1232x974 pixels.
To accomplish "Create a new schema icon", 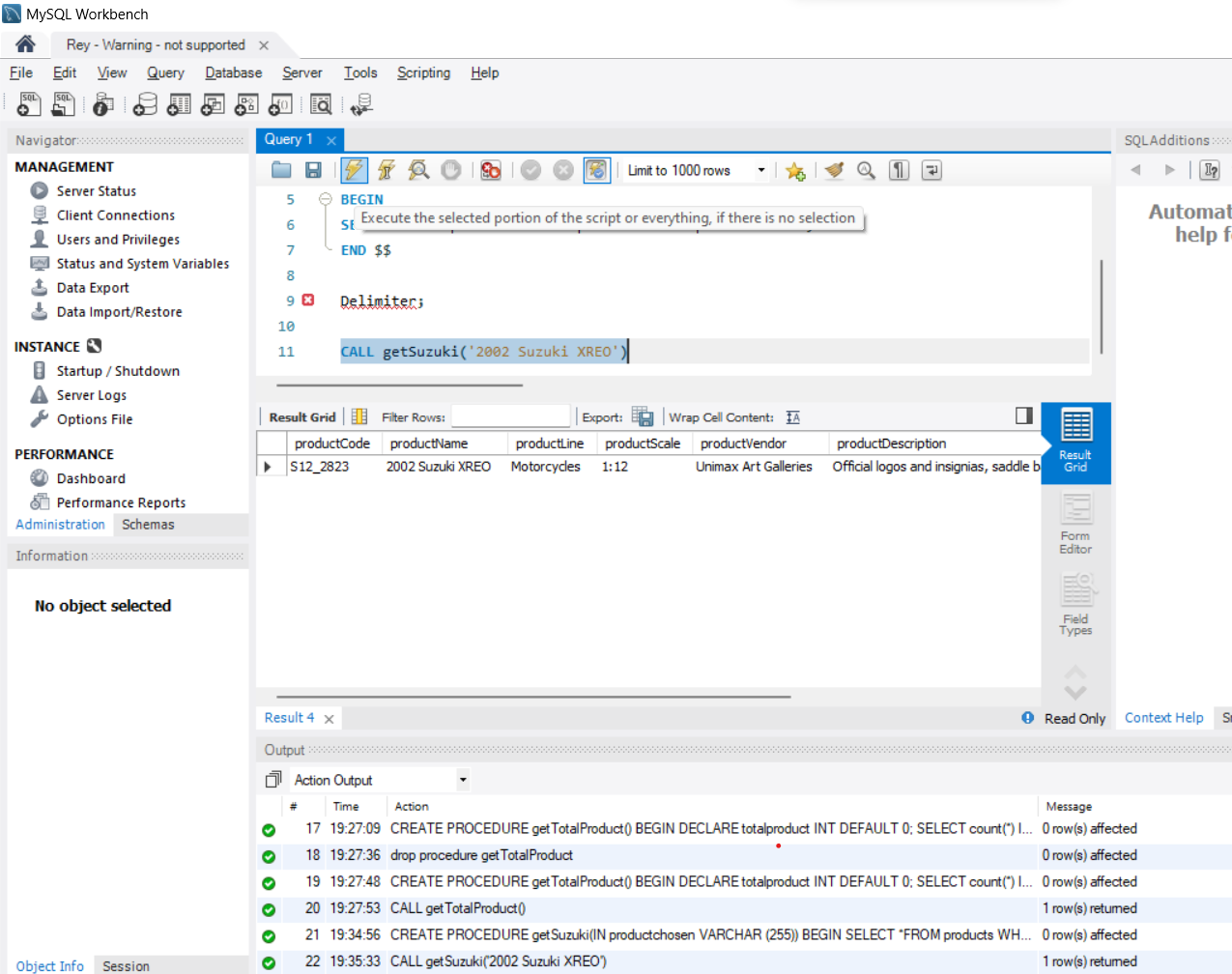I will pyautogui.click(x=145, y=104).
